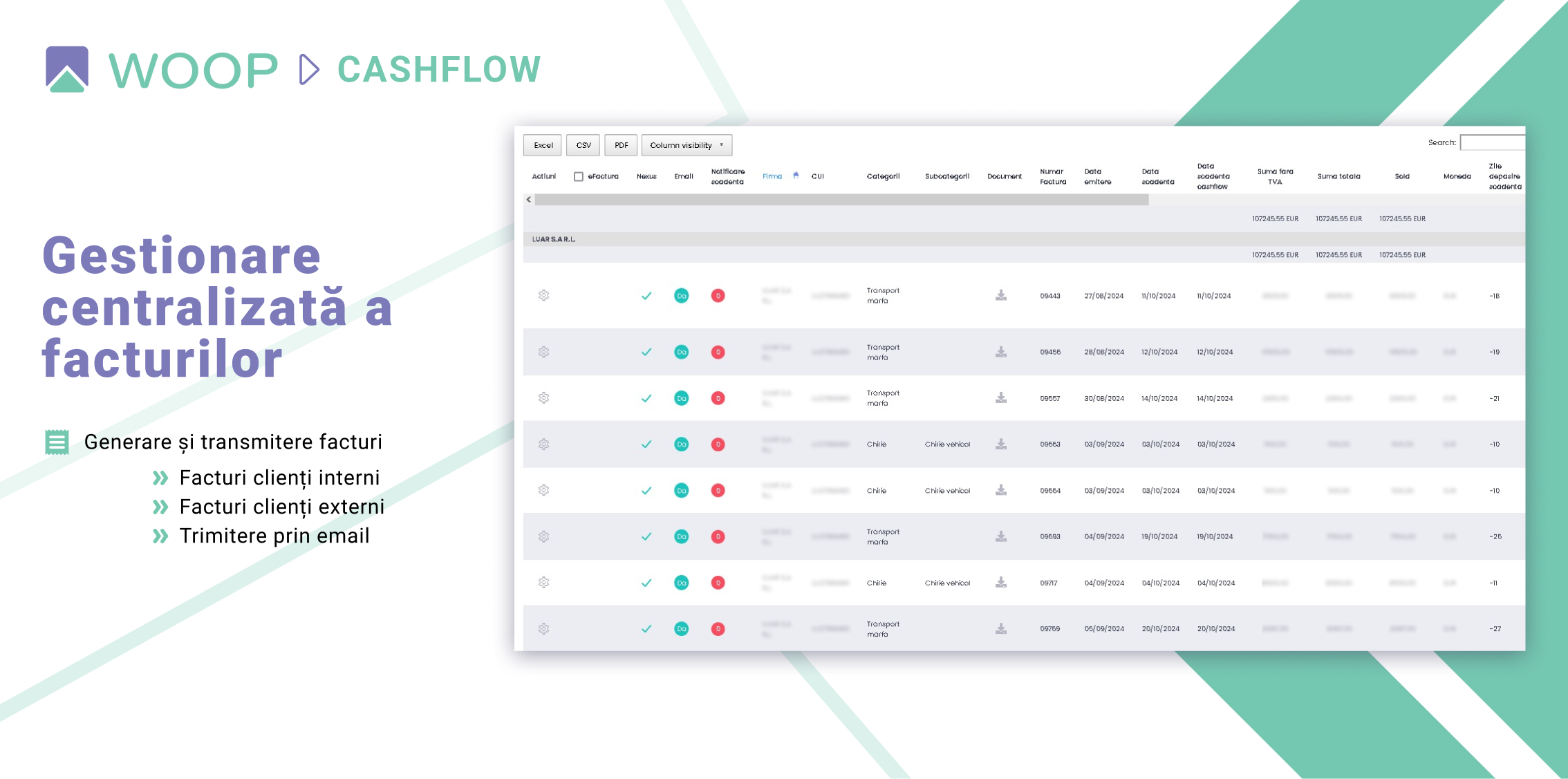Sort by the Categorii column header

(883, 176)
